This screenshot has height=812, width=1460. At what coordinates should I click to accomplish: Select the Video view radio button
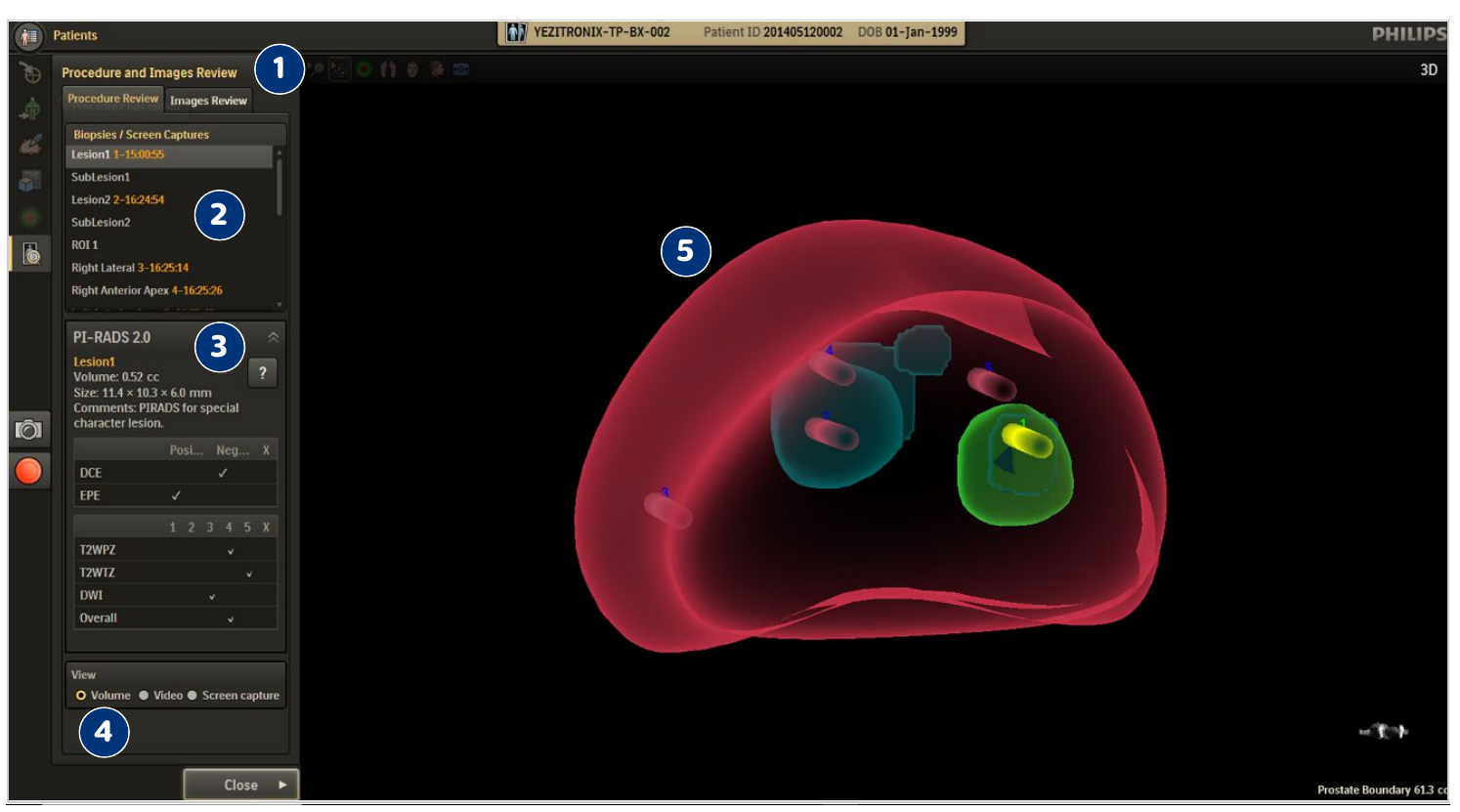pos(144,696)
